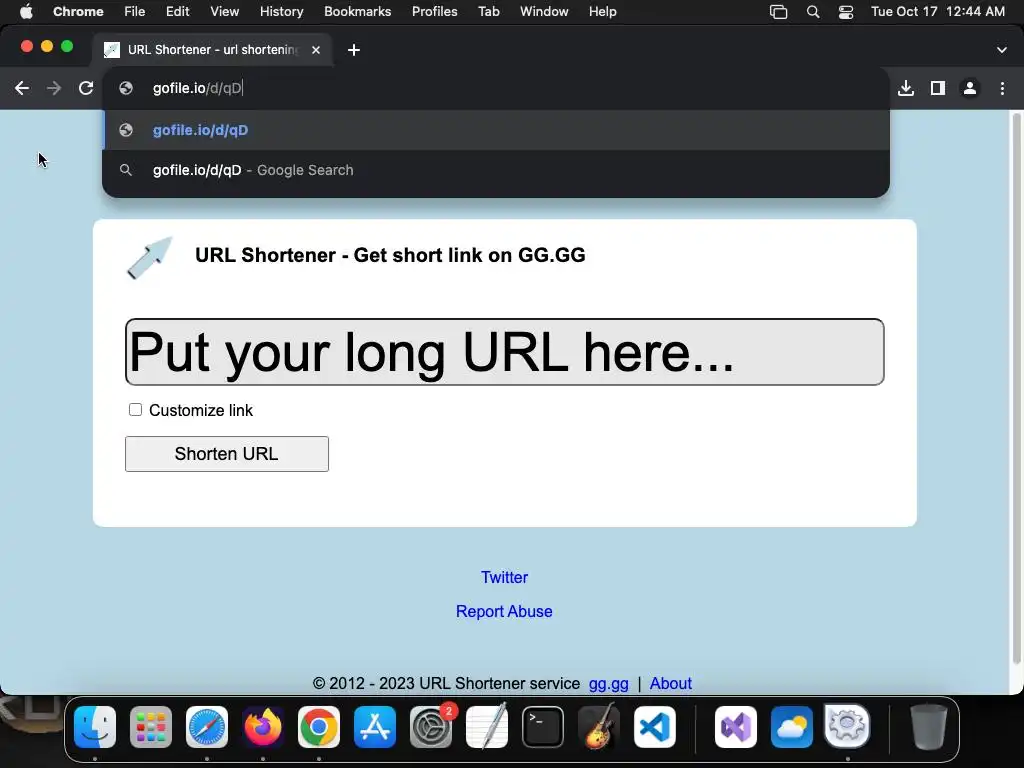Image resolution: width=1024 pixels, height=768 pixels.
Task: Open the Report Abuse link
Action: tap(504, 611)
